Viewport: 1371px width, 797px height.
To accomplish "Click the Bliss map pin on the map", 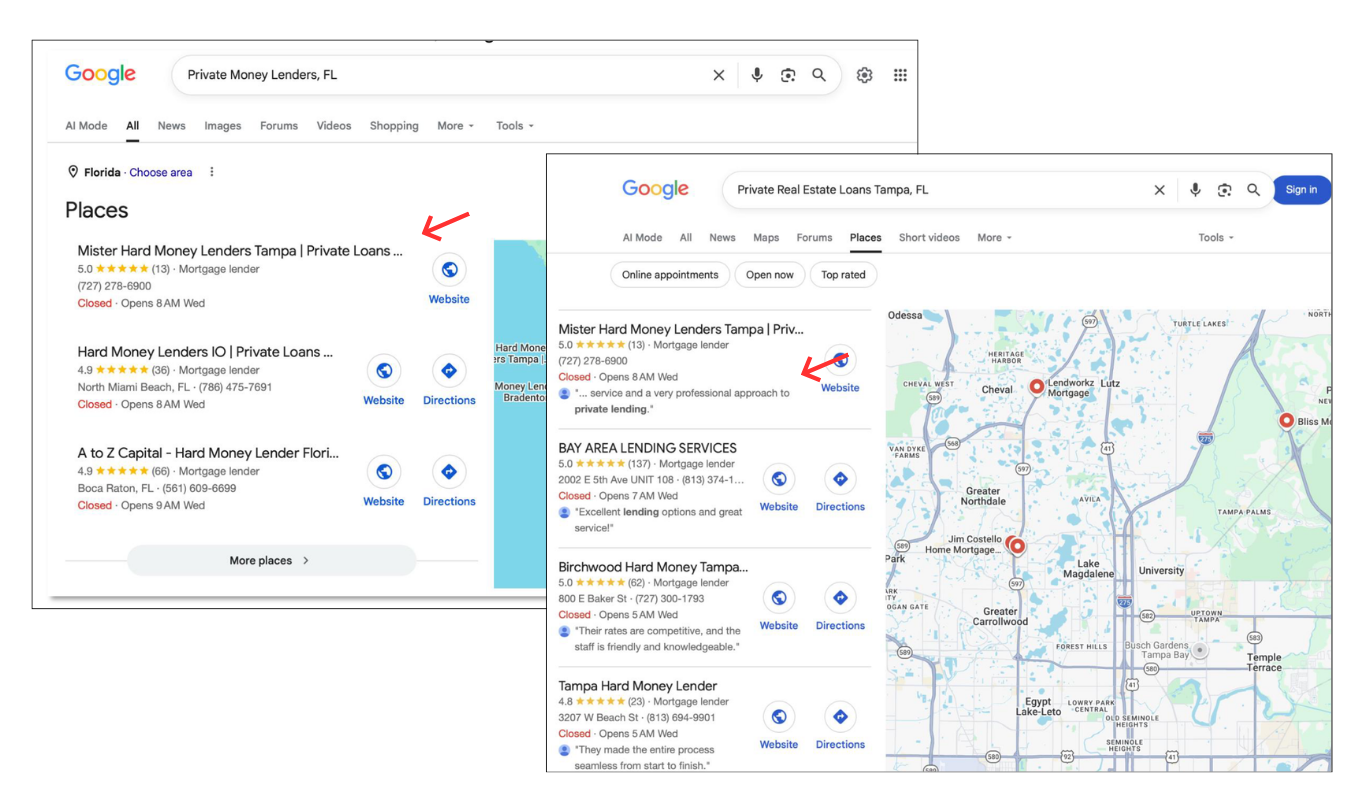I will 1287,421.
